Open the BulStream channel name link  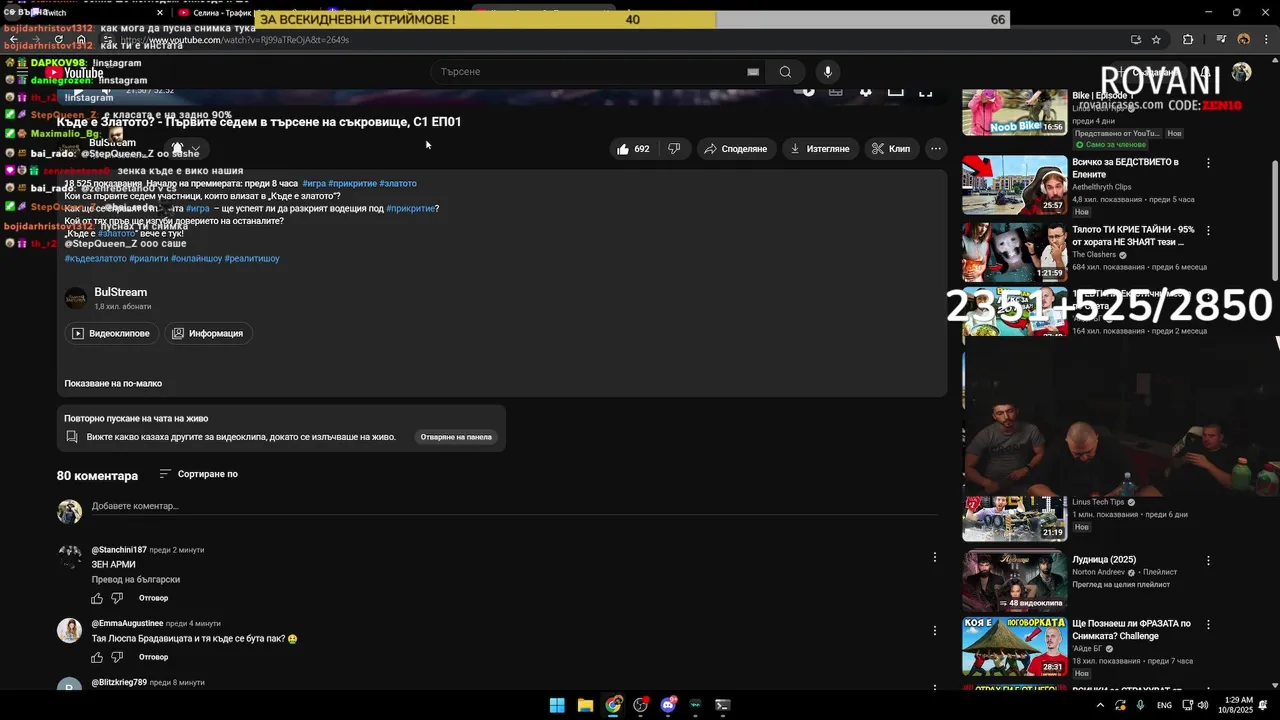120,292
